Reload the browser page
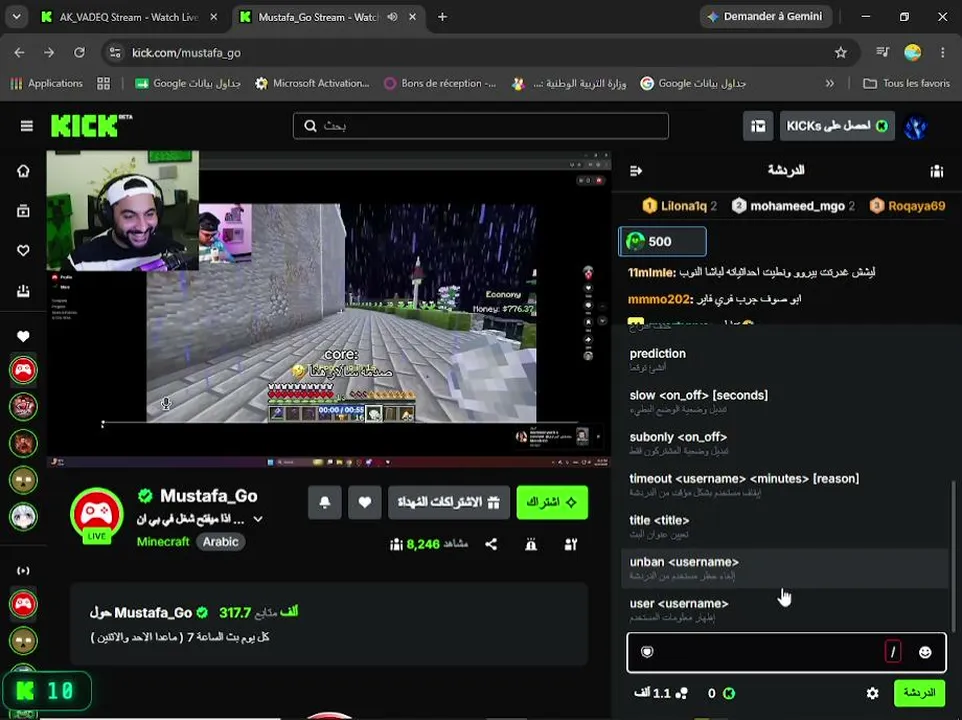 pos(79,53)
